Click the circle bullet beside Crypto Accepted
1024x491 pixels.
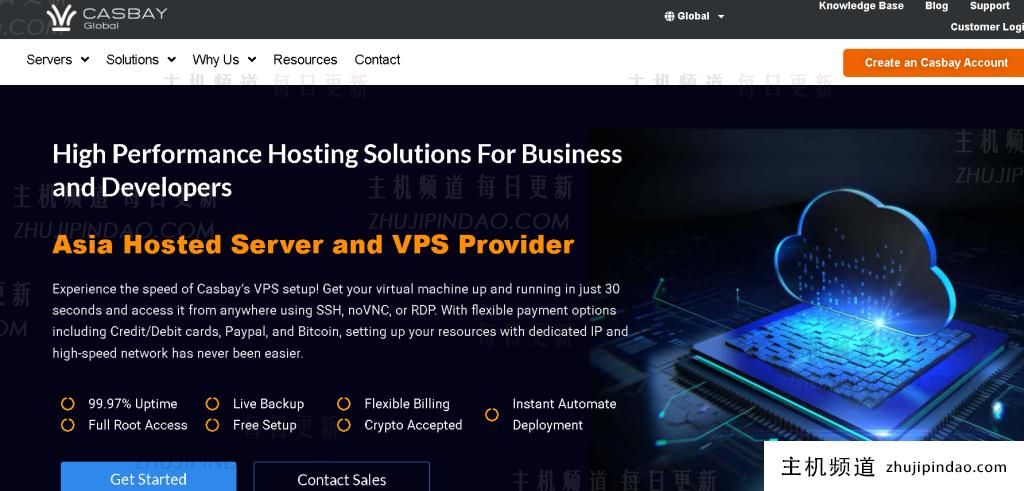(x=344, y=425)
